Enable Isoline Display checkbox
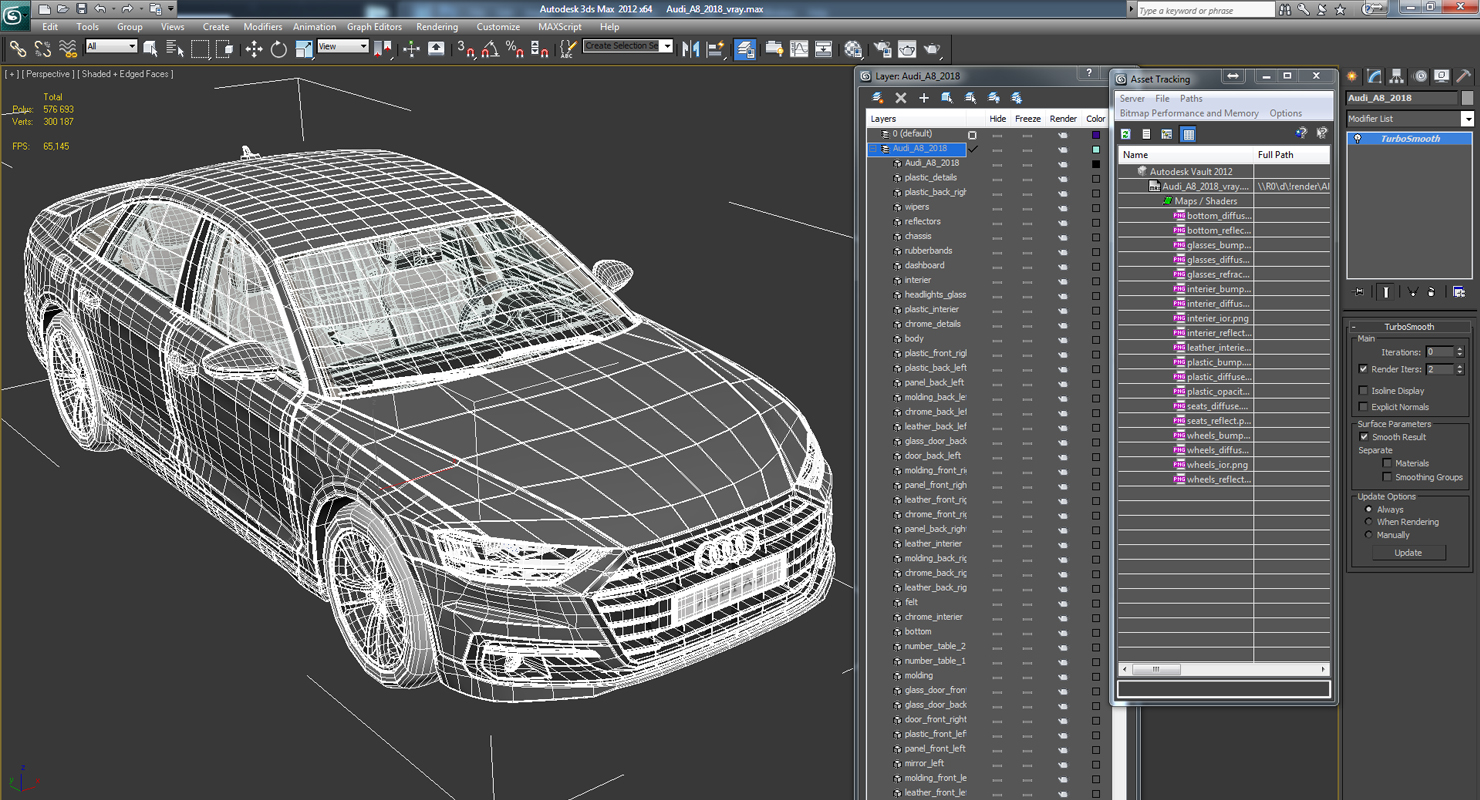 pyautogui.click(x=1364, y=391)
